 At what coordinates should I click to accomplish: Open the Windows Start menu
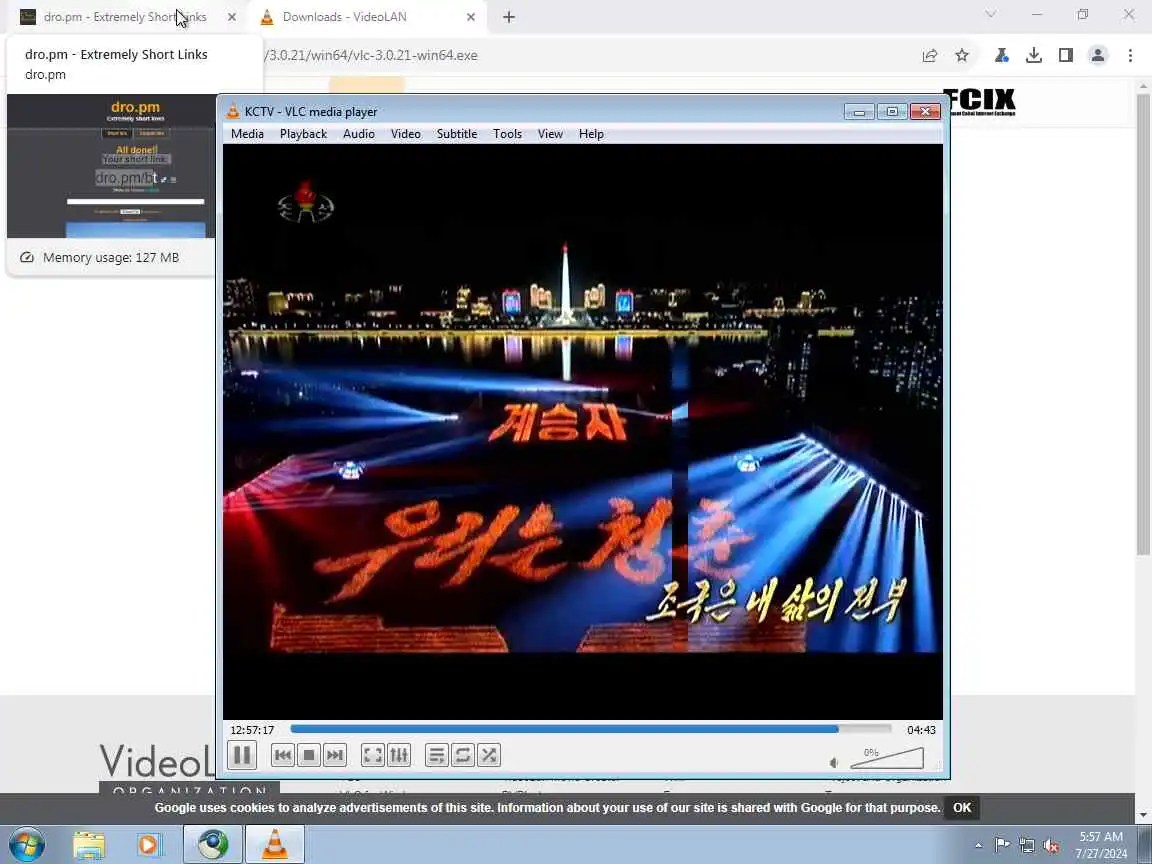pyautogui.click(x=27, y=844)
